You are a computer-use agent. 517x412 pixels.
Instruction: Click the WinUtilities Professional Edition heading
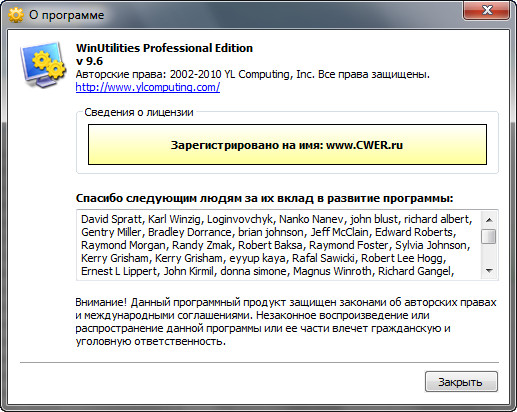tap(164, 48)
